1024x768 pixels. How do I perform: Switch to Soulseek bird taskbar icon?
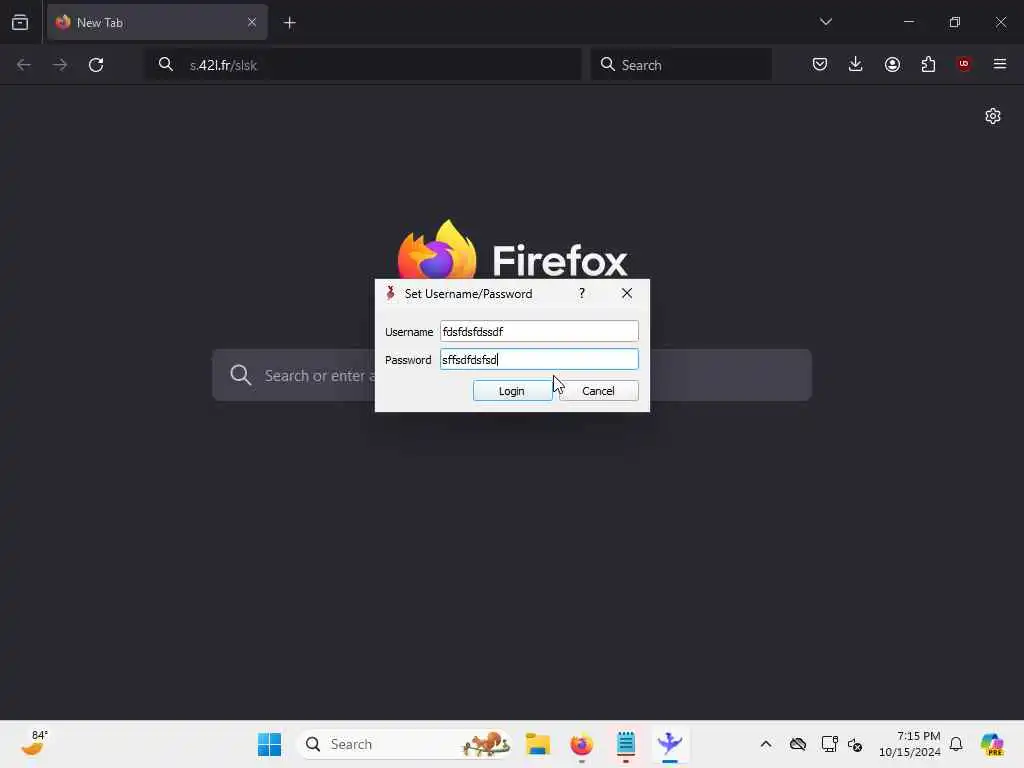(x=669, y=744)
